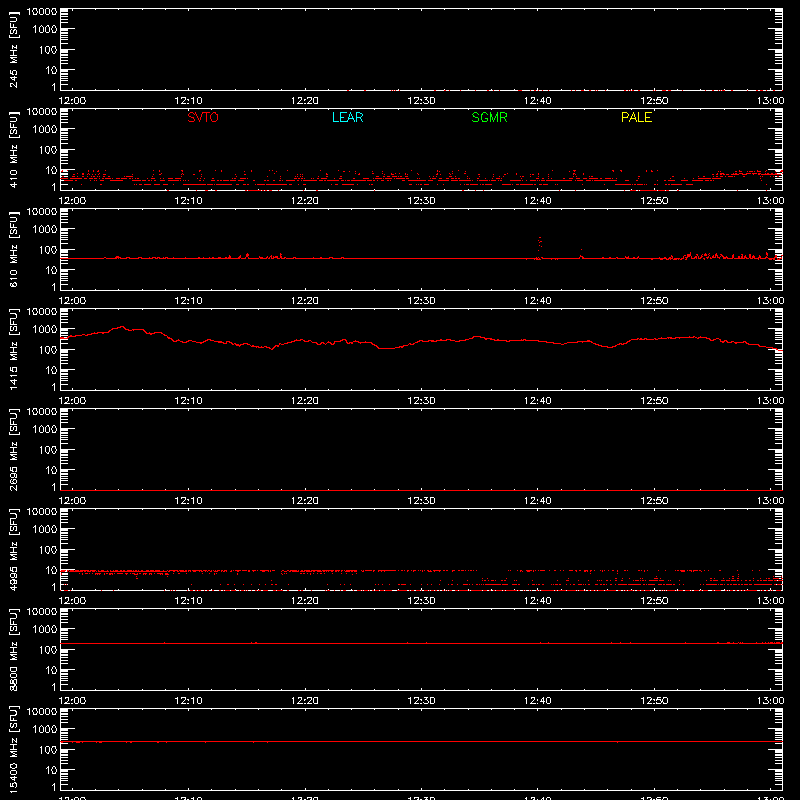Select the 245 MHz [SFU] axis title

13,49
